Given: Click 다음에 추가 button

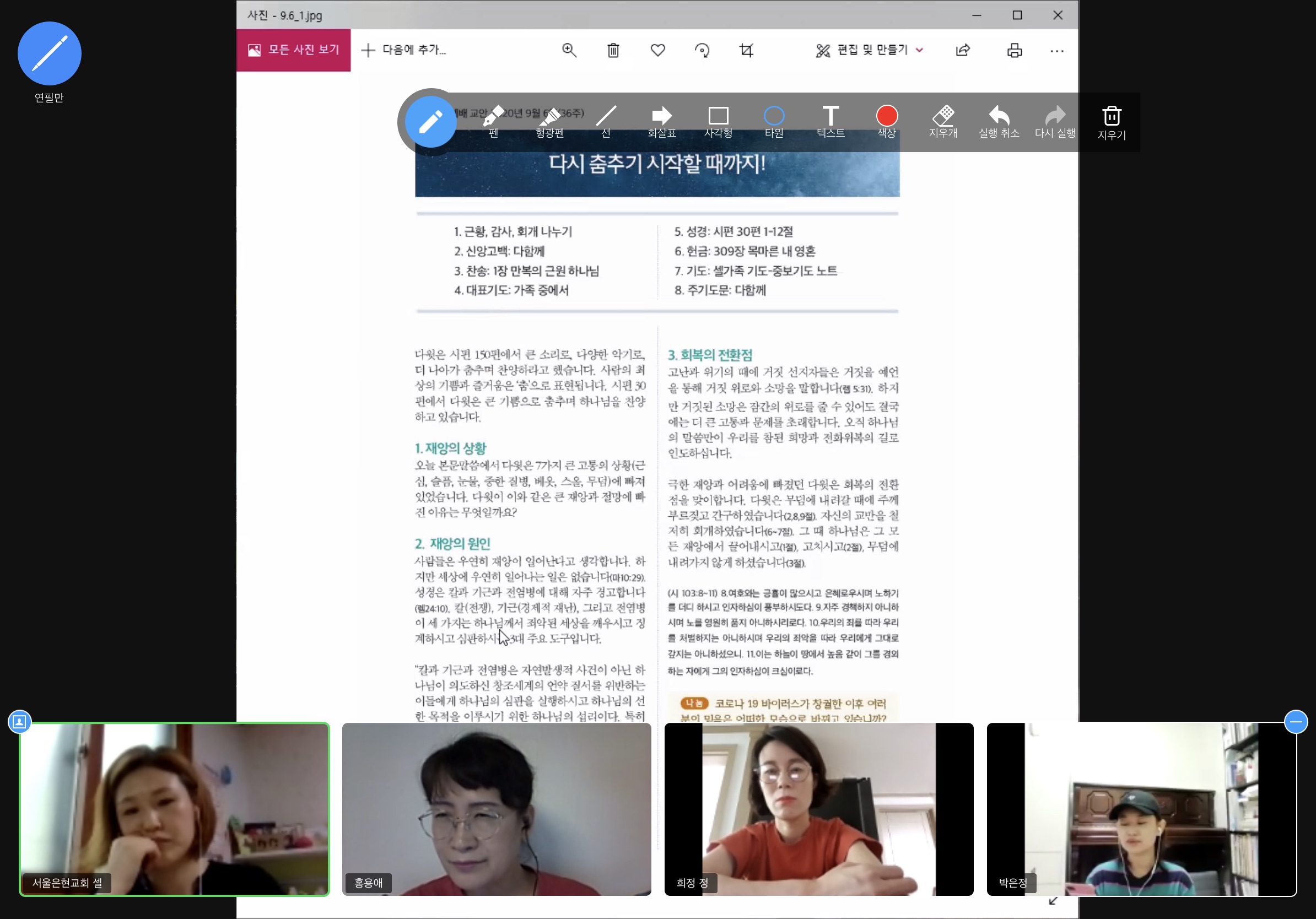Looking at the screenshot, I should (403, 50).
